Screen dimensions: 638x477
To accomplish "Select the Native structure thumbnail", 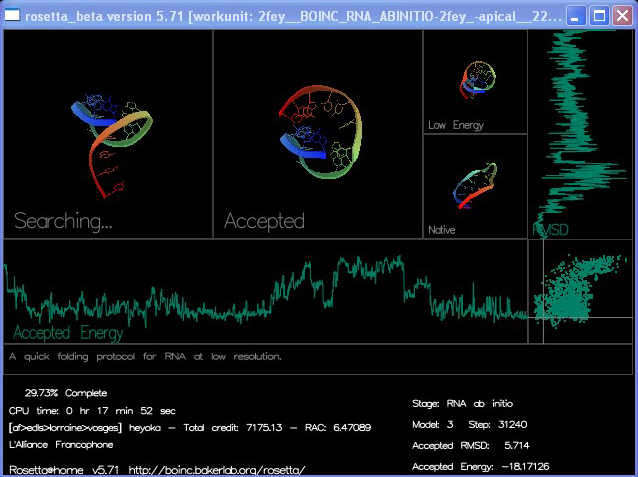I will 475,185.
